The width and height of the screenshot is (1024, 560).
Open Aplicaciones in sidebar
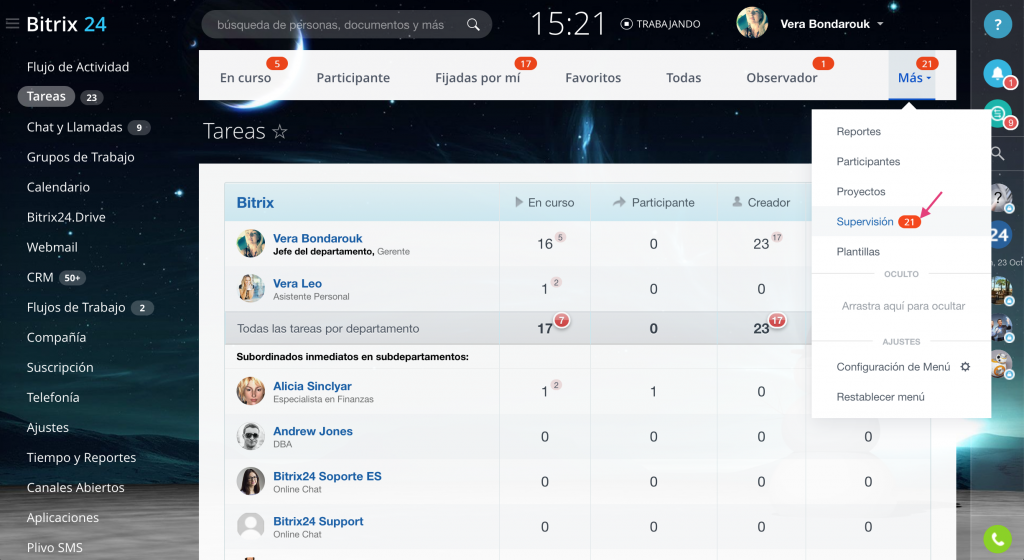tap(63, 518)
